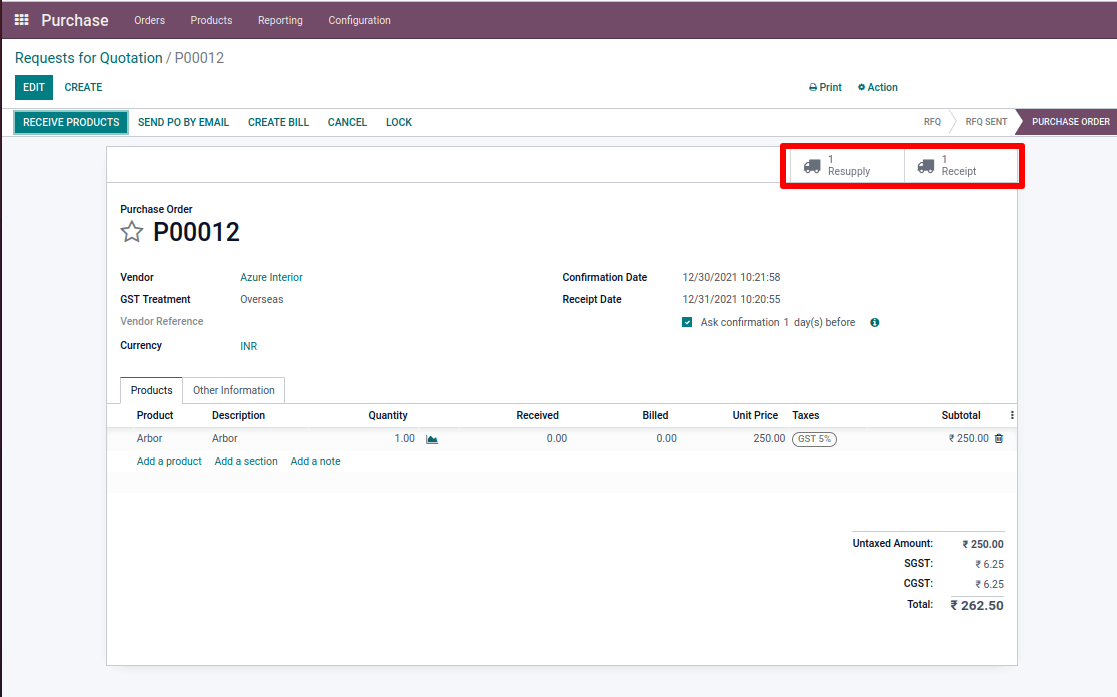This screenshot has width=1117, height=697.
Task: Open the INR currency link
Action: tap(249, 346)
